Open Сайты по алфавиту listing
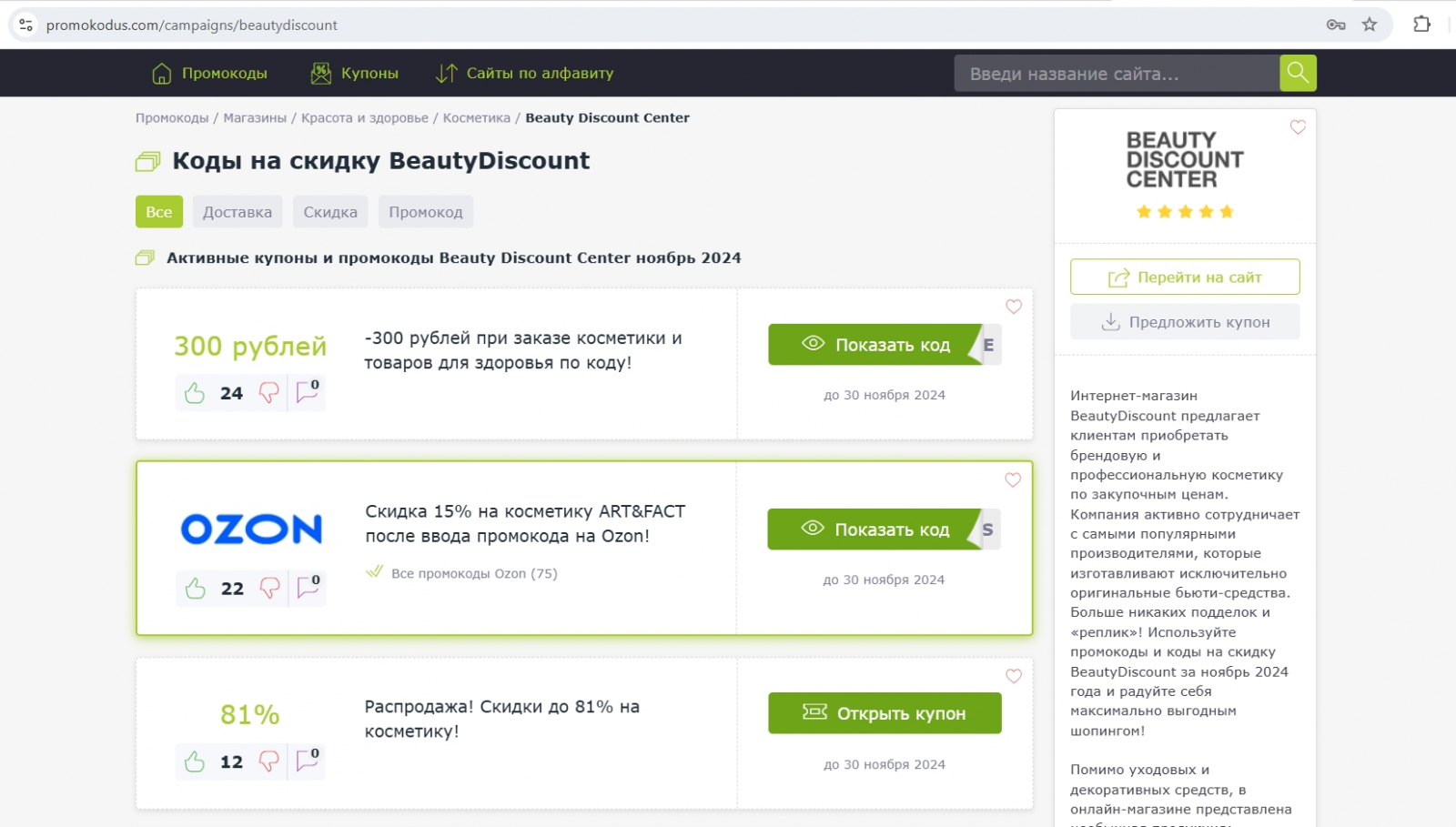Screen dimensions: 1456x827 (x=525, y=73)
